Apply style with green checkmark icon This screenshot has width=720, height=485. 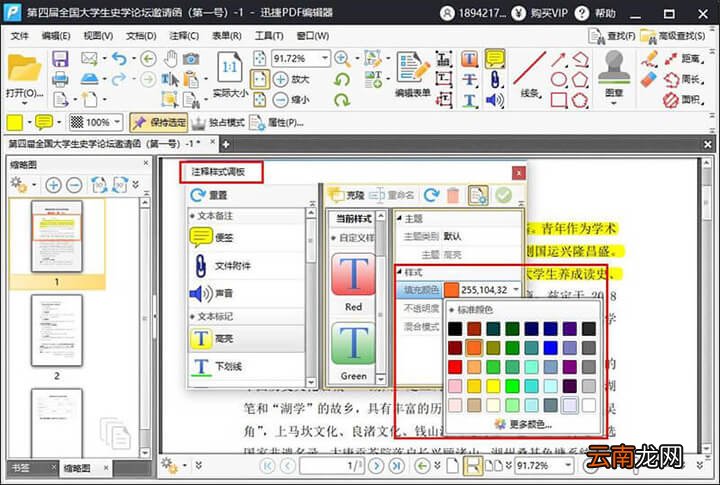tap(503, 195)
